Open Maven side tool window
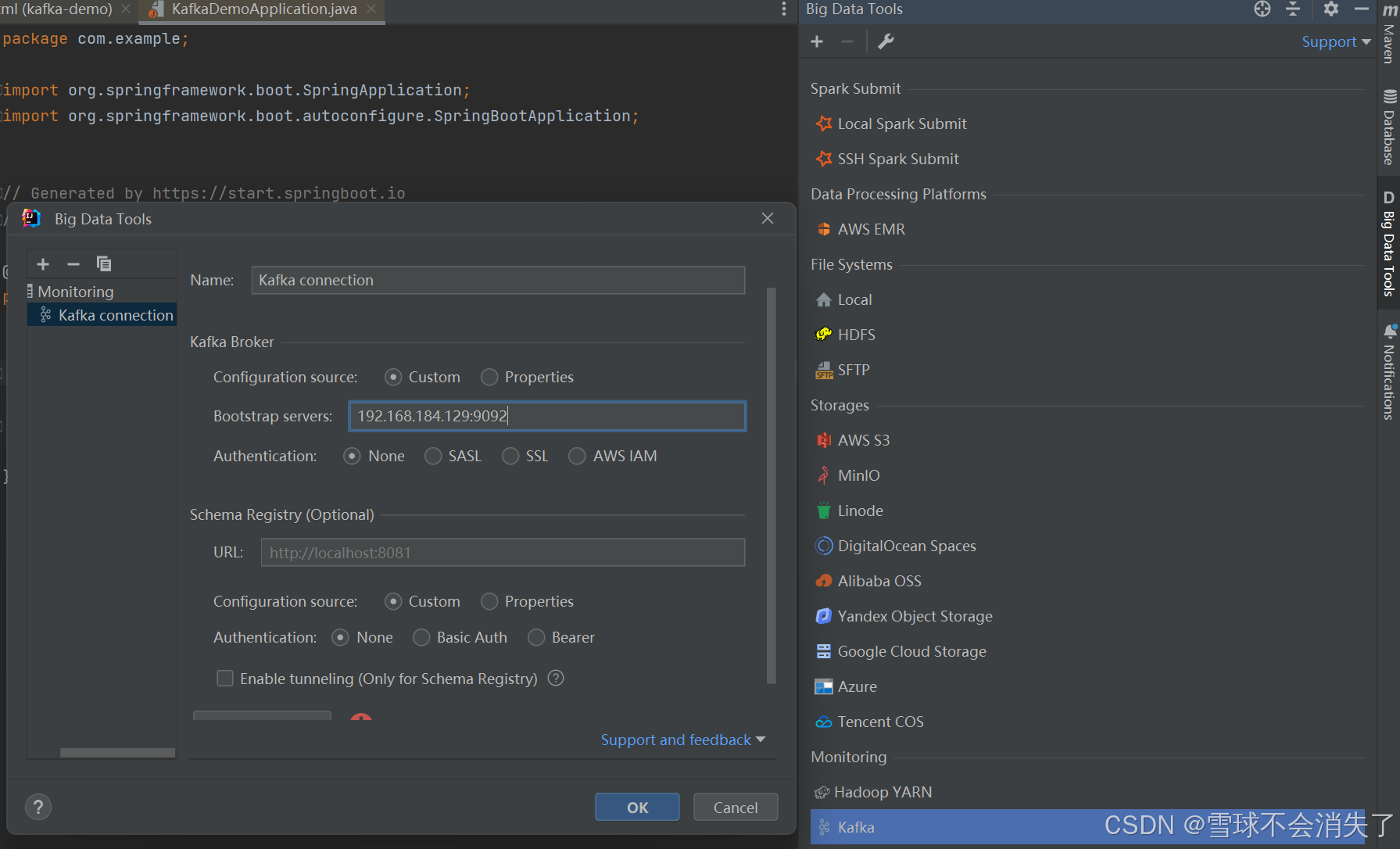The image size is (1400, 849). point(1389,32)
